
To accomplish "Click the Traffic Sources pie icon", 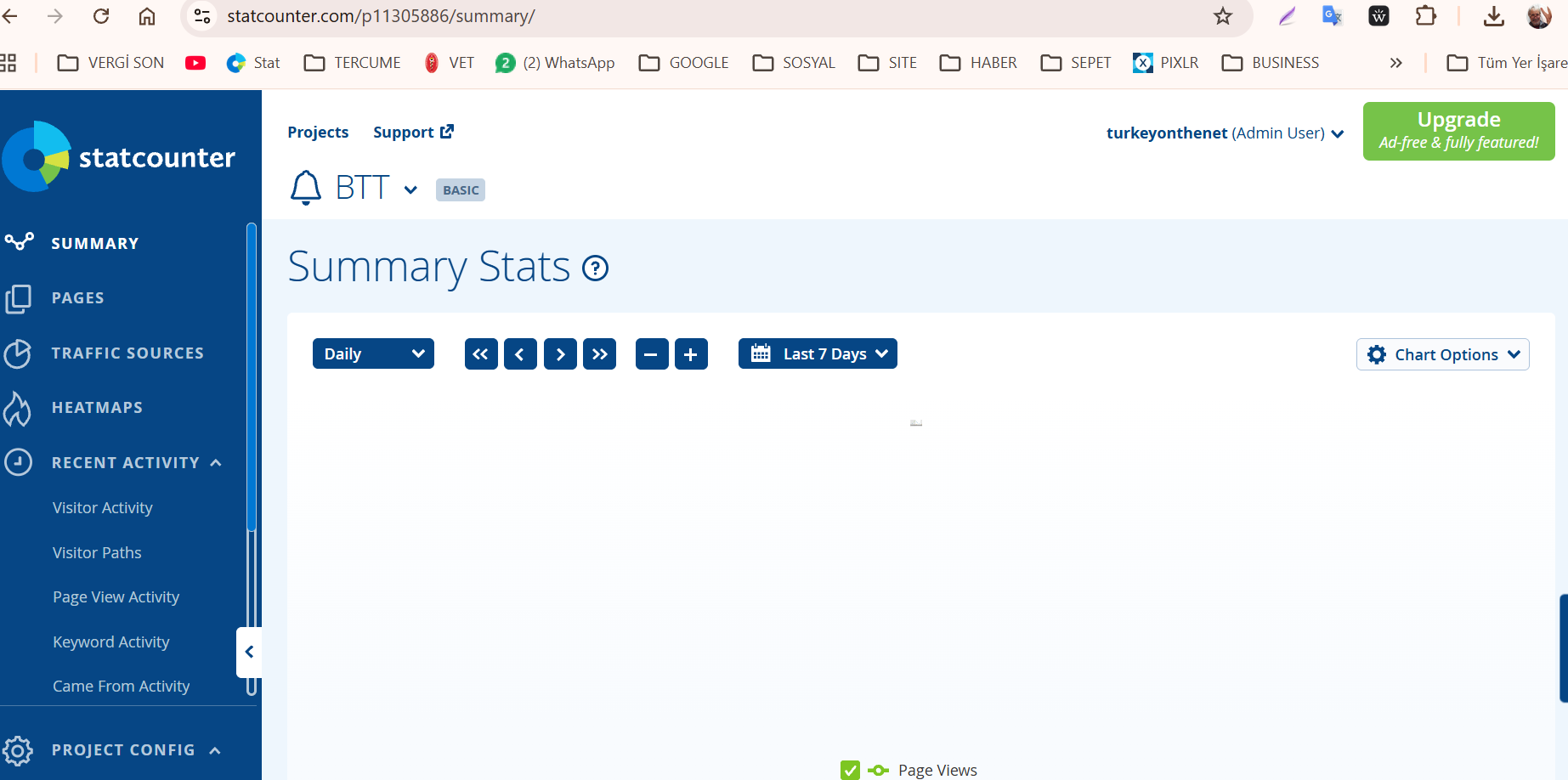I will point(18,353).
